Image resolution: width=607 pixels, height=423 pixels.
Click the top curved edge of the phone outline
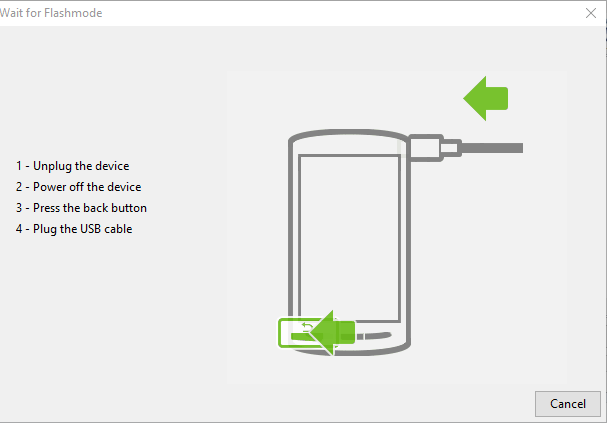pyautogui.click(x=348, y=134)
